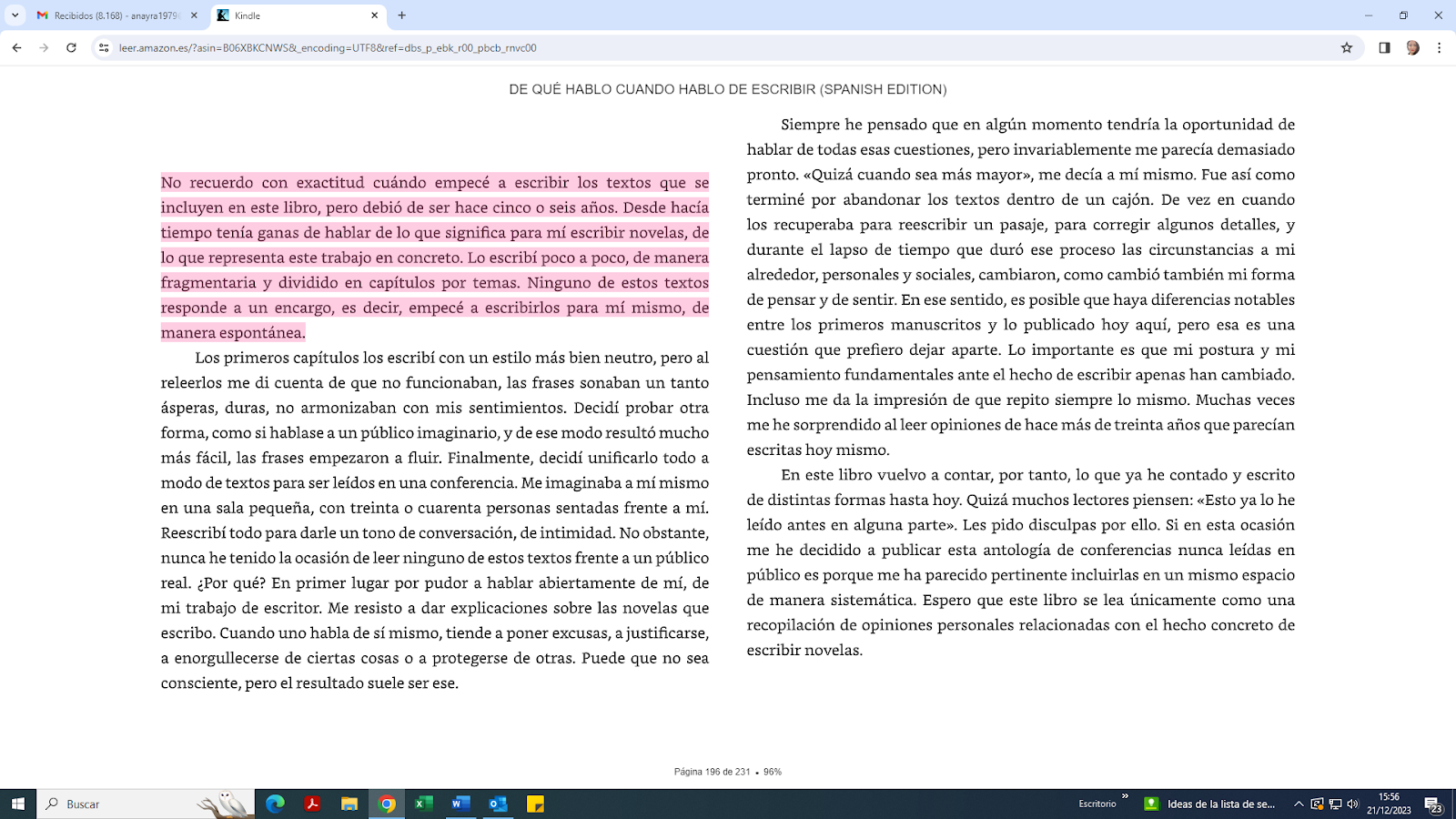Screen dimensions: 1456x819
Task: Open Word from the taskbar
Action: (461, 804)
